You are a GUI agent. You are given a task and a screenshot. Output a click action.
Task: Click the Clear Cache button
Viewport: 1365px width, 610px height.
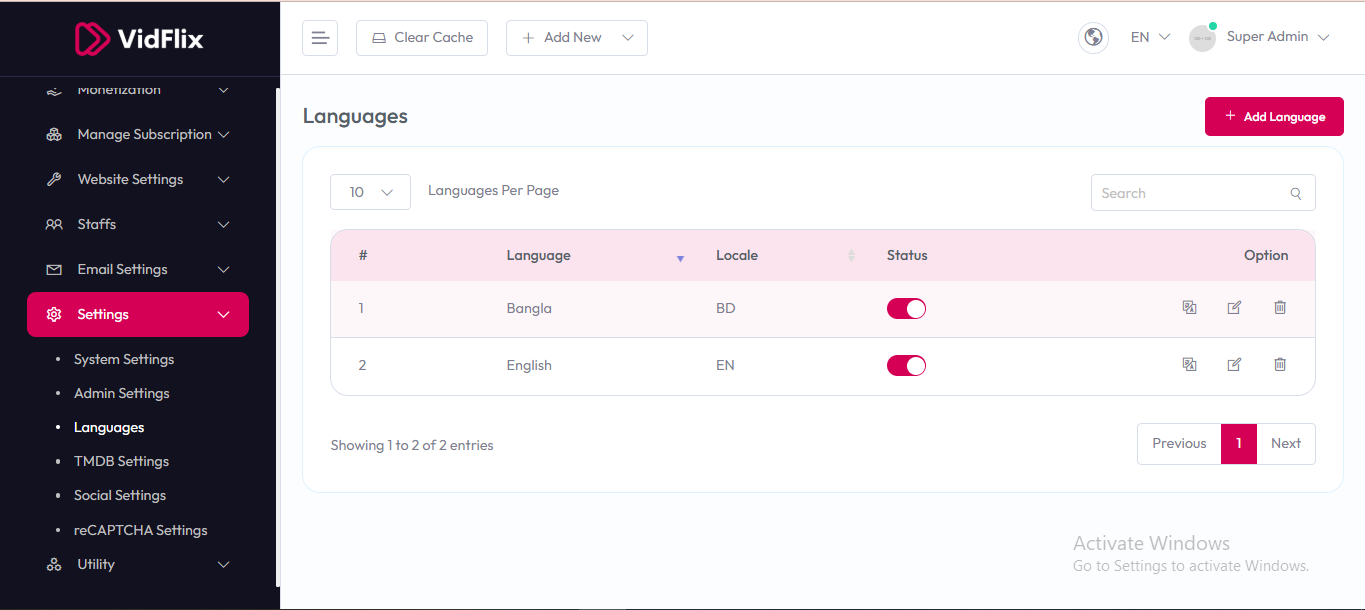(421, 37)
